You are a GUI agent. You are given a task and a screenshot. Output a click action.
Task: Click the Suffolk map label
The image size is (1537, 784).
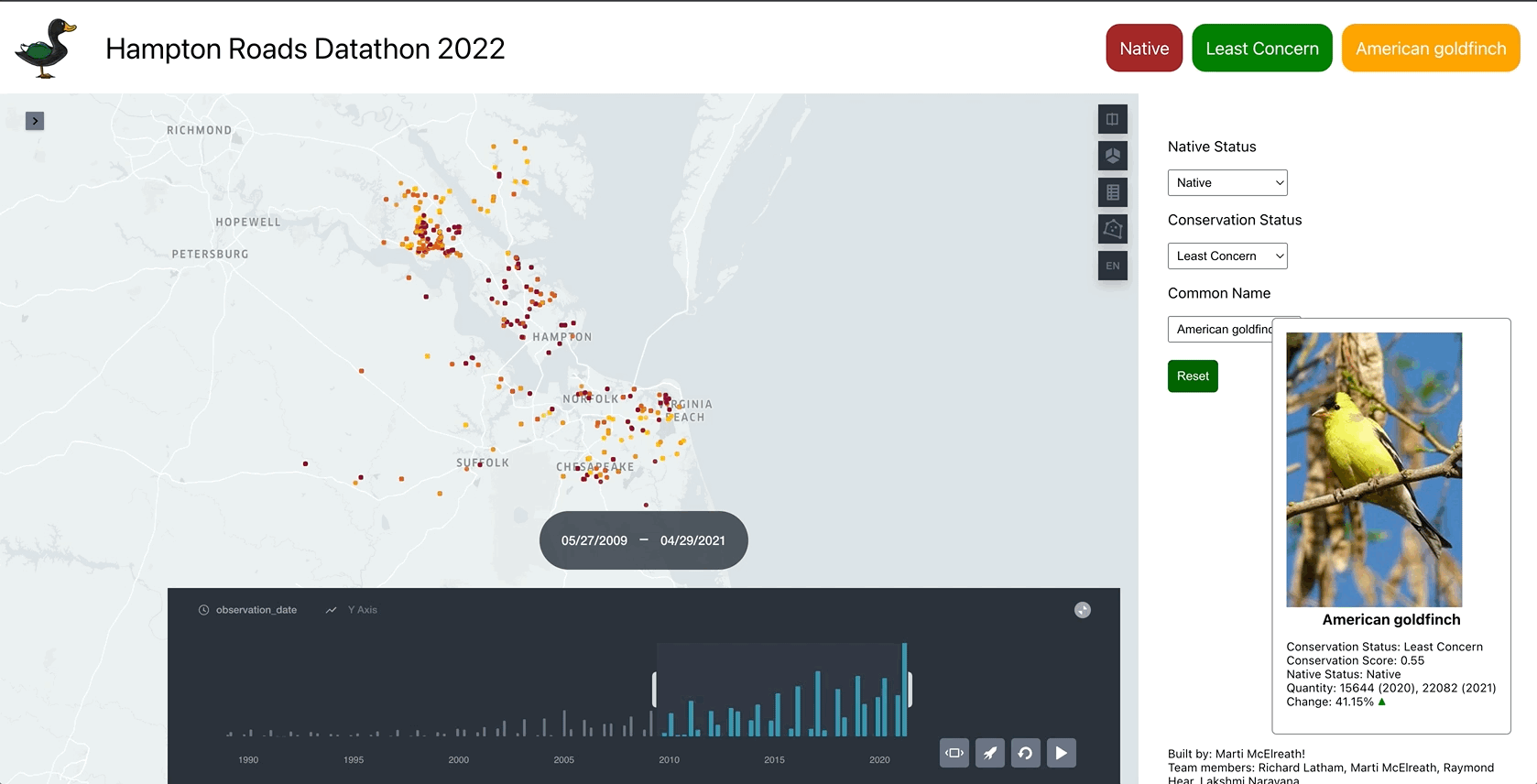click(483, 463)
